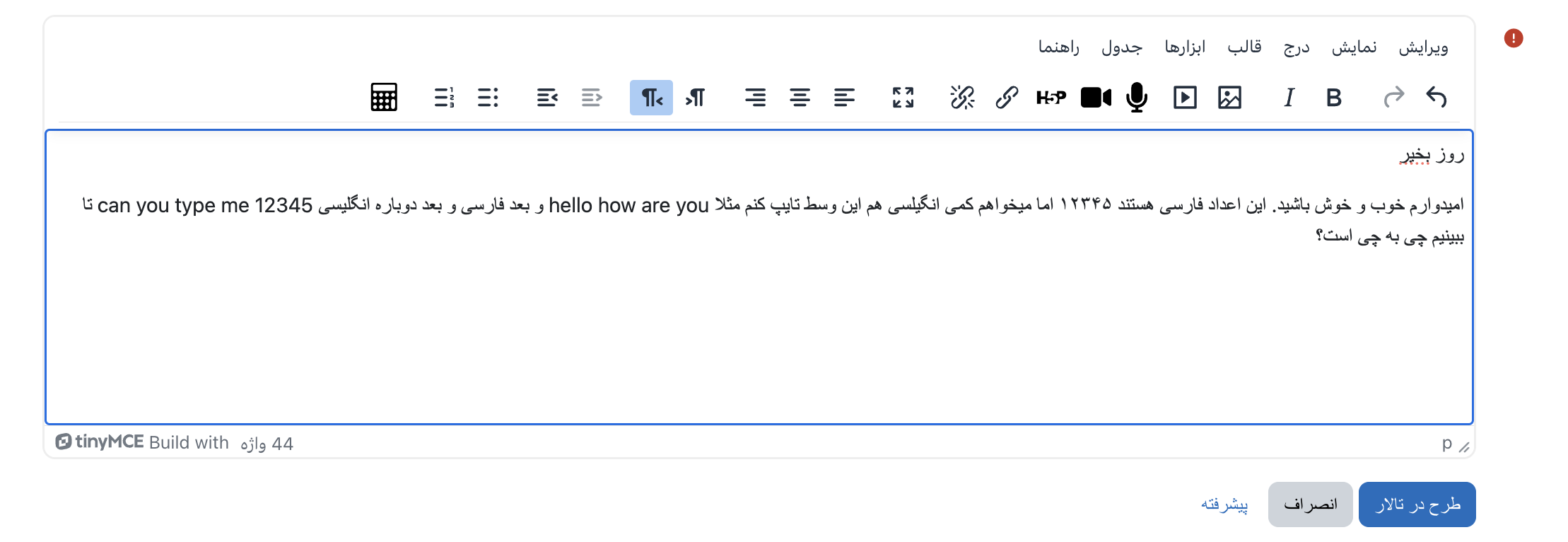
Task: Insert H5P content icon
Action: point(1051,97)
